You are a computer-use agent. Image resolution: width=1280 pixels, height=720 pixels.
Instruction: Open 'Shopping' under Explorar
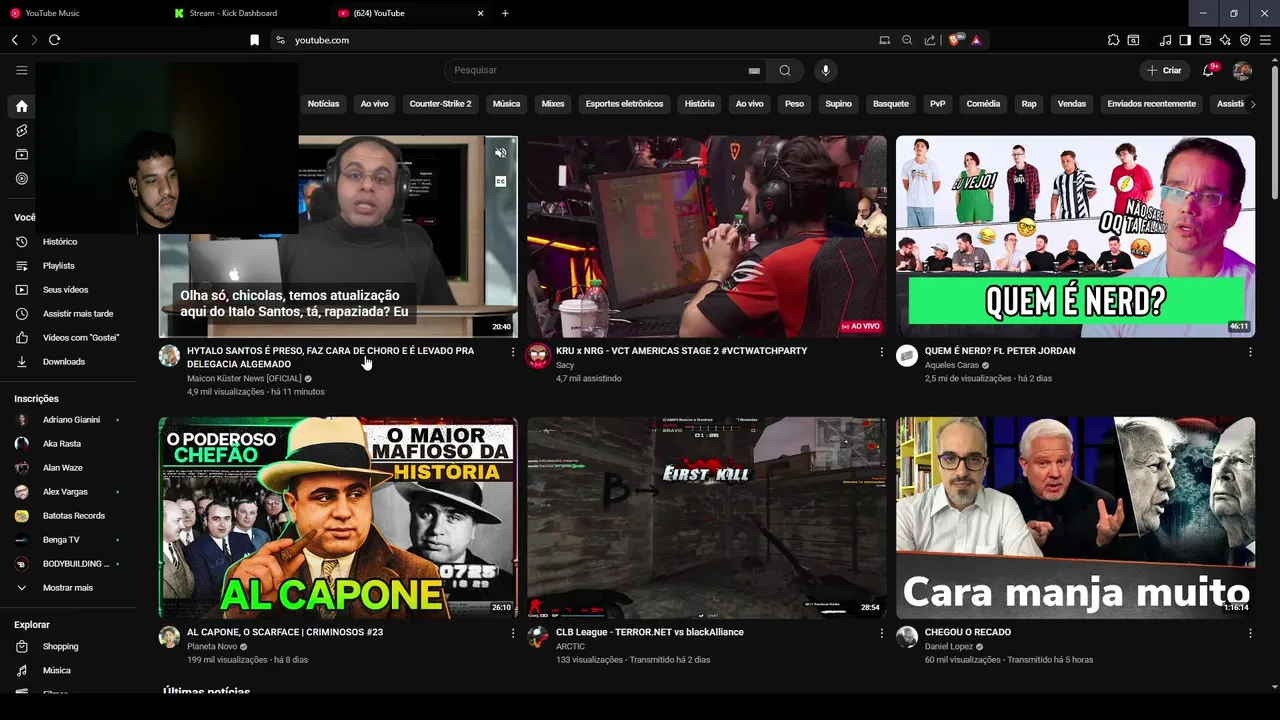60,647
